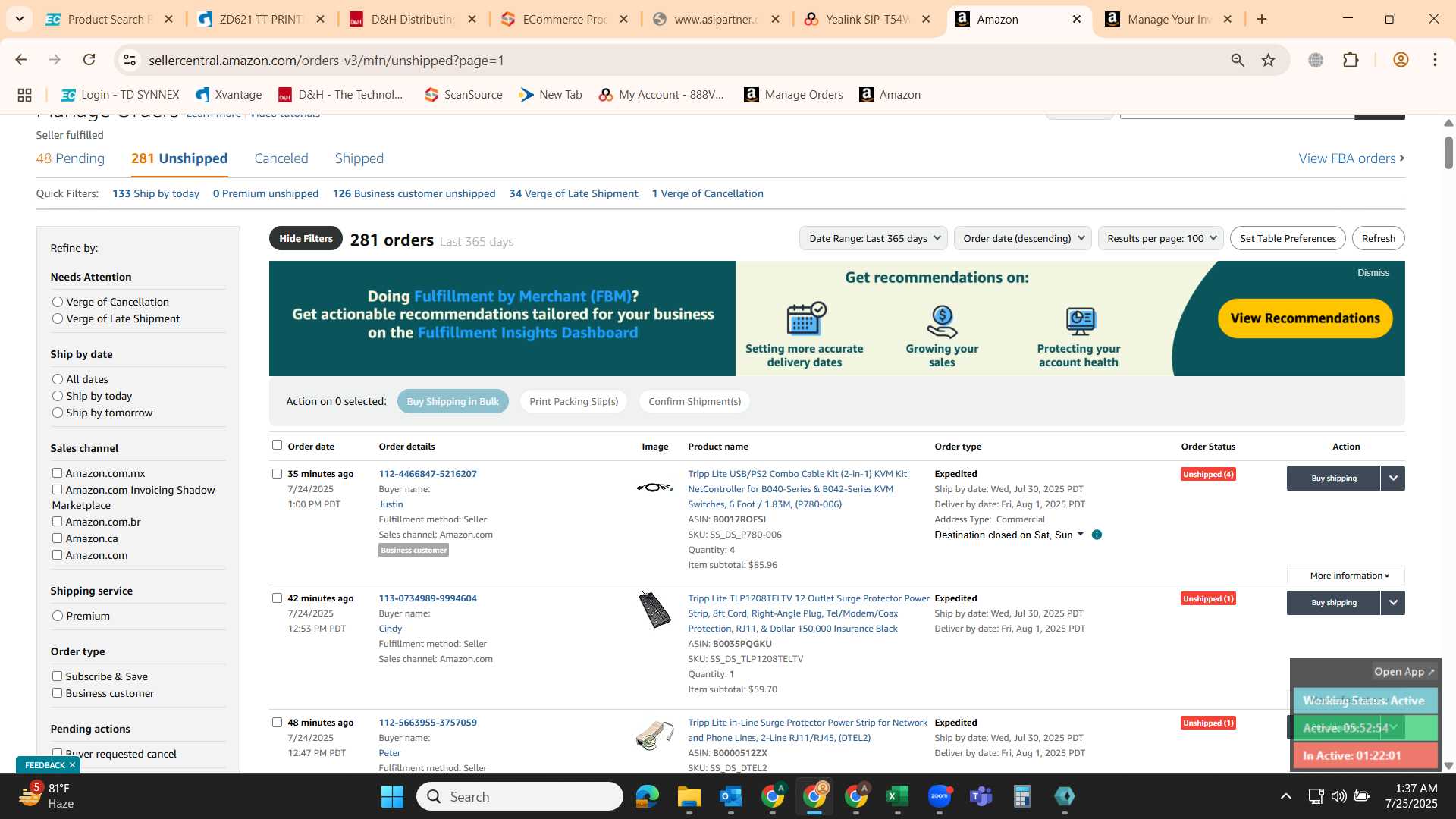Close the FEEDBACK widget with X
The image size is (1456, 819).
(x=73, y=765)
